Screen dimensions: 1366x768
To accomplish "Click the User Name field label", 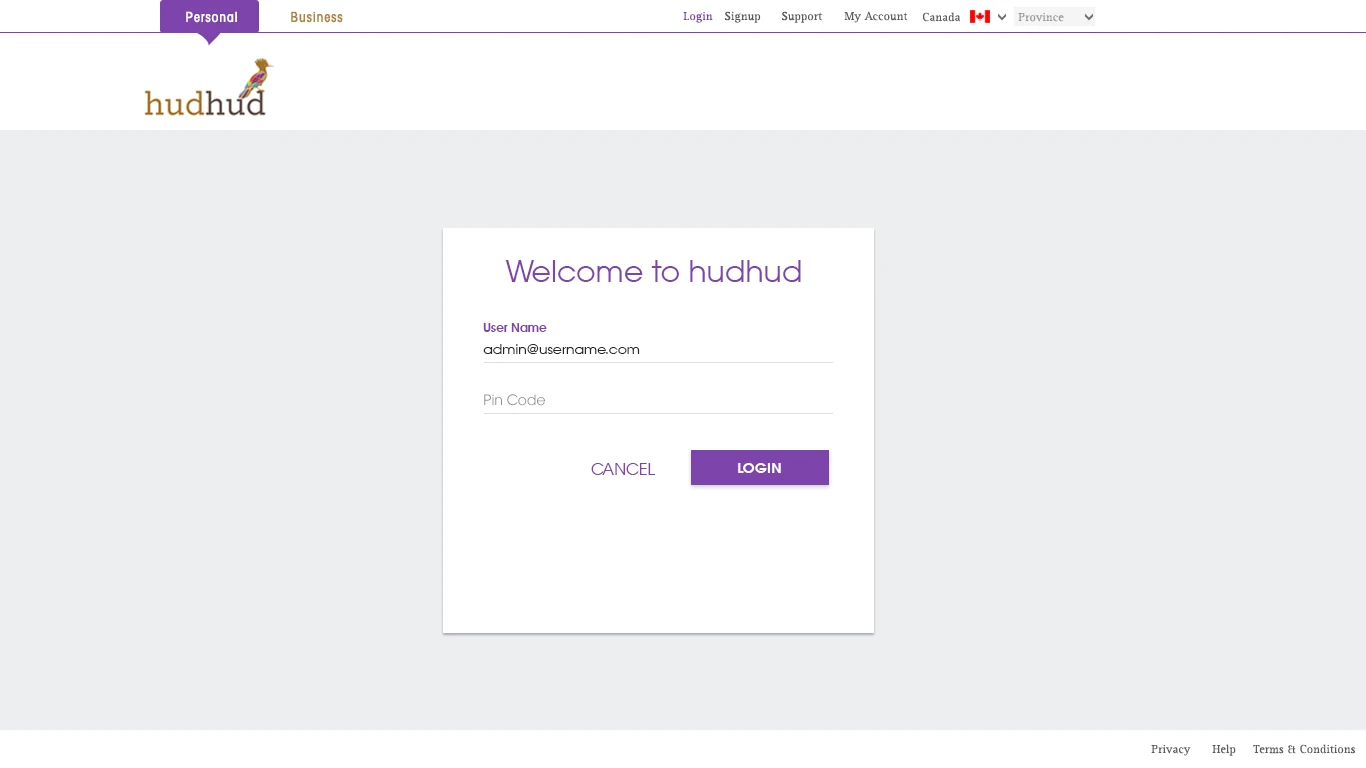I will coord(515,327).
